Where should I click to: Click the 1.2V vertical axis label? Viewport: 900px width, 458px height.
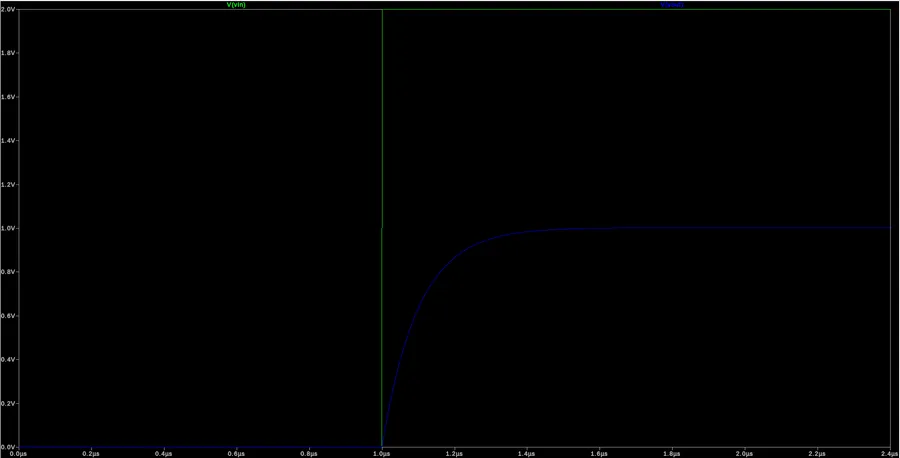(x=7, y=185)
